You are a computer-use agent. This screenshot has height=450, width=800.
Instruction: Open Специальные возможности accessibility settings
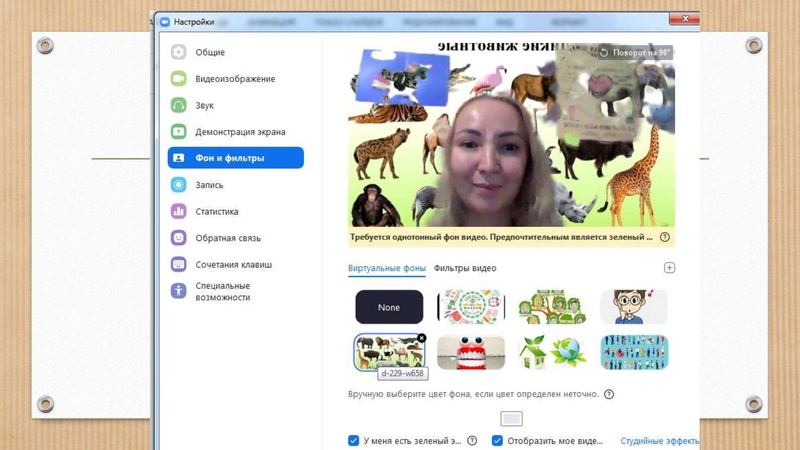(x=222, y=291)
